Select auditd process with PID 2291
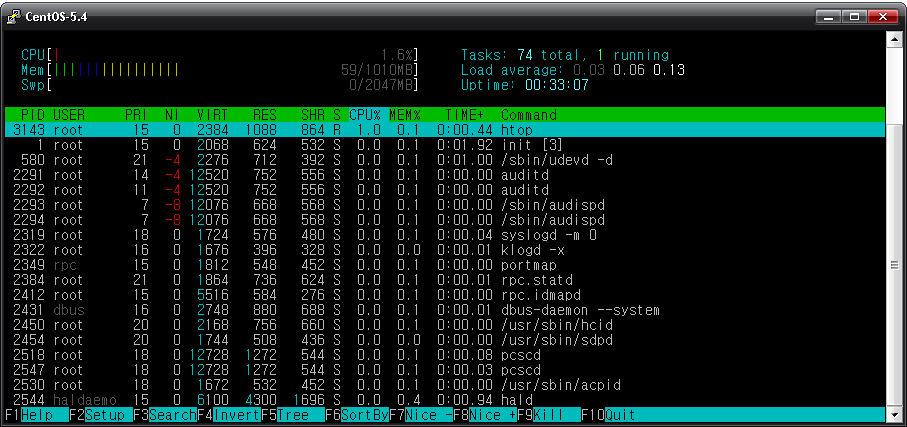The image size is (907, 427). pos(445,175)
